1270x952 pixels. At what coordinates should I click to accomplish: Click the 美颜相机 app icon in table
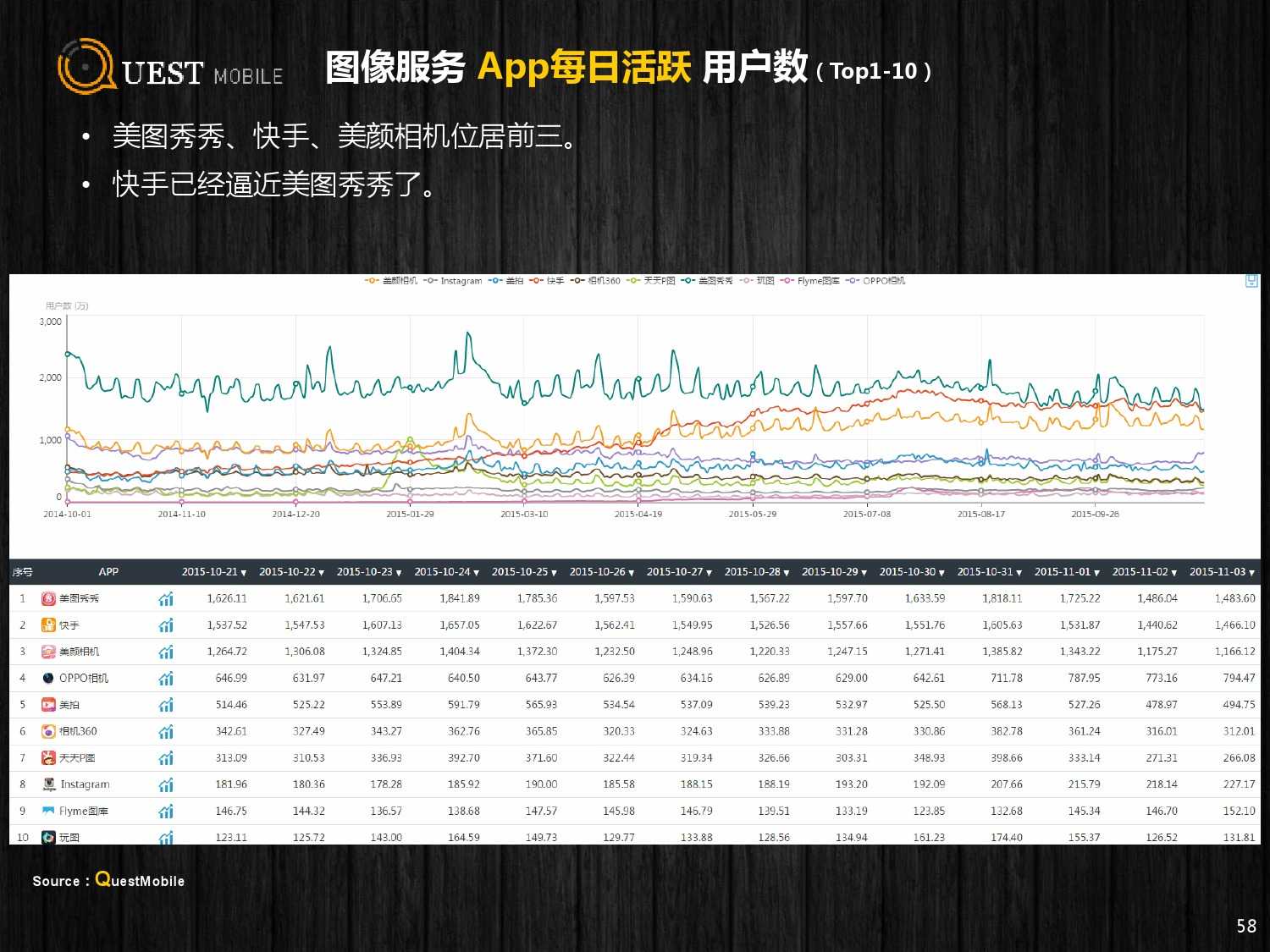49,652
